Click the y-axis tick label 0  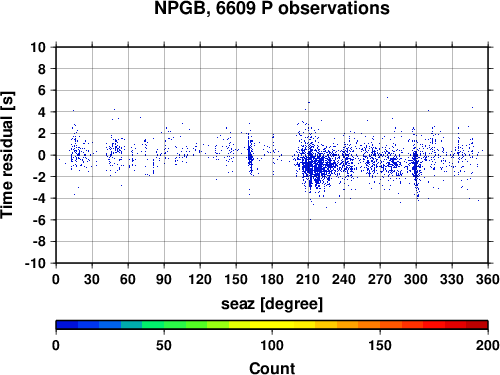click(42, 155)
